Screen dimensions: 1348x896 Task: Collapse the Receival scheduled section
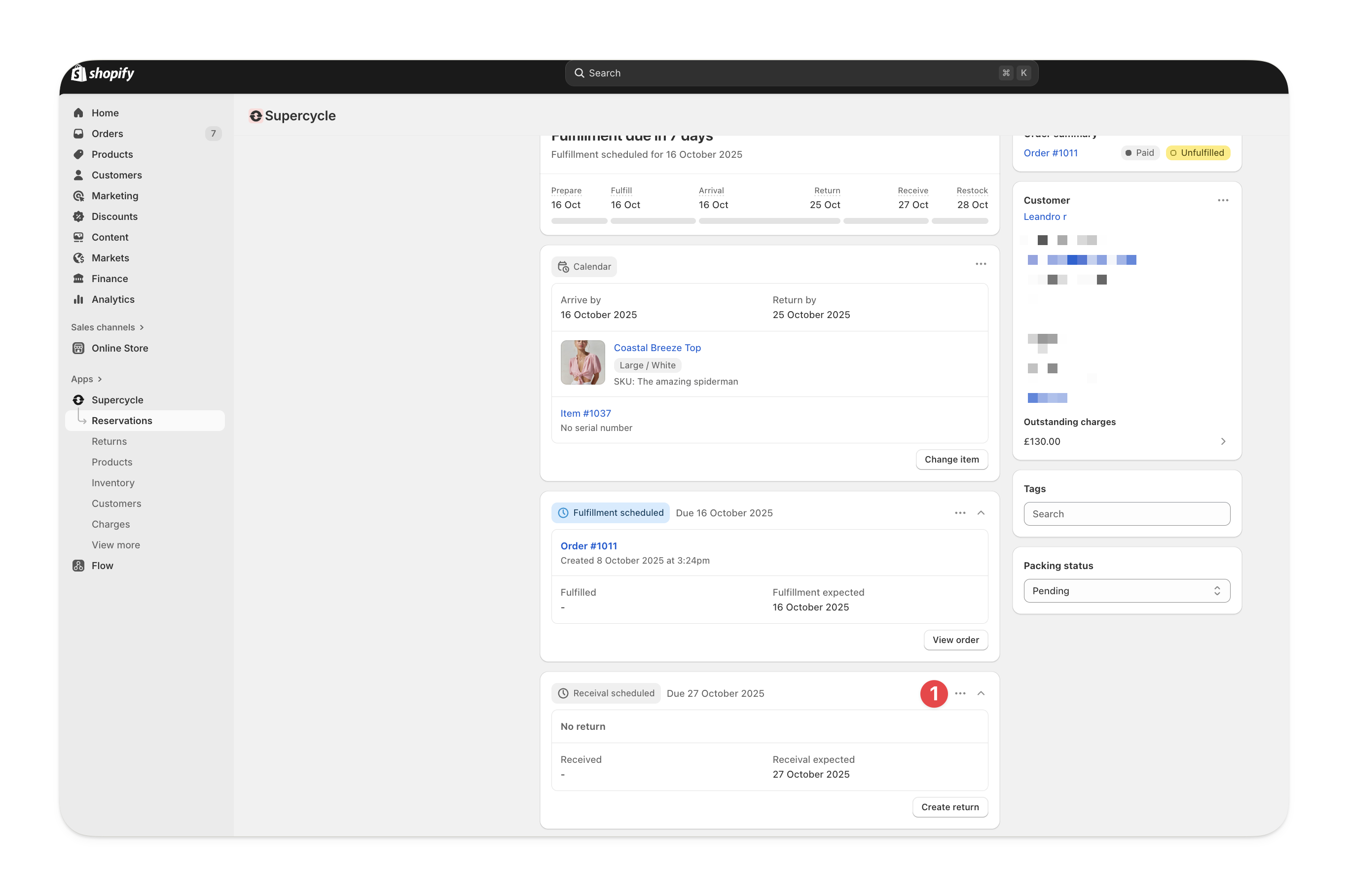tap(981, 693)
